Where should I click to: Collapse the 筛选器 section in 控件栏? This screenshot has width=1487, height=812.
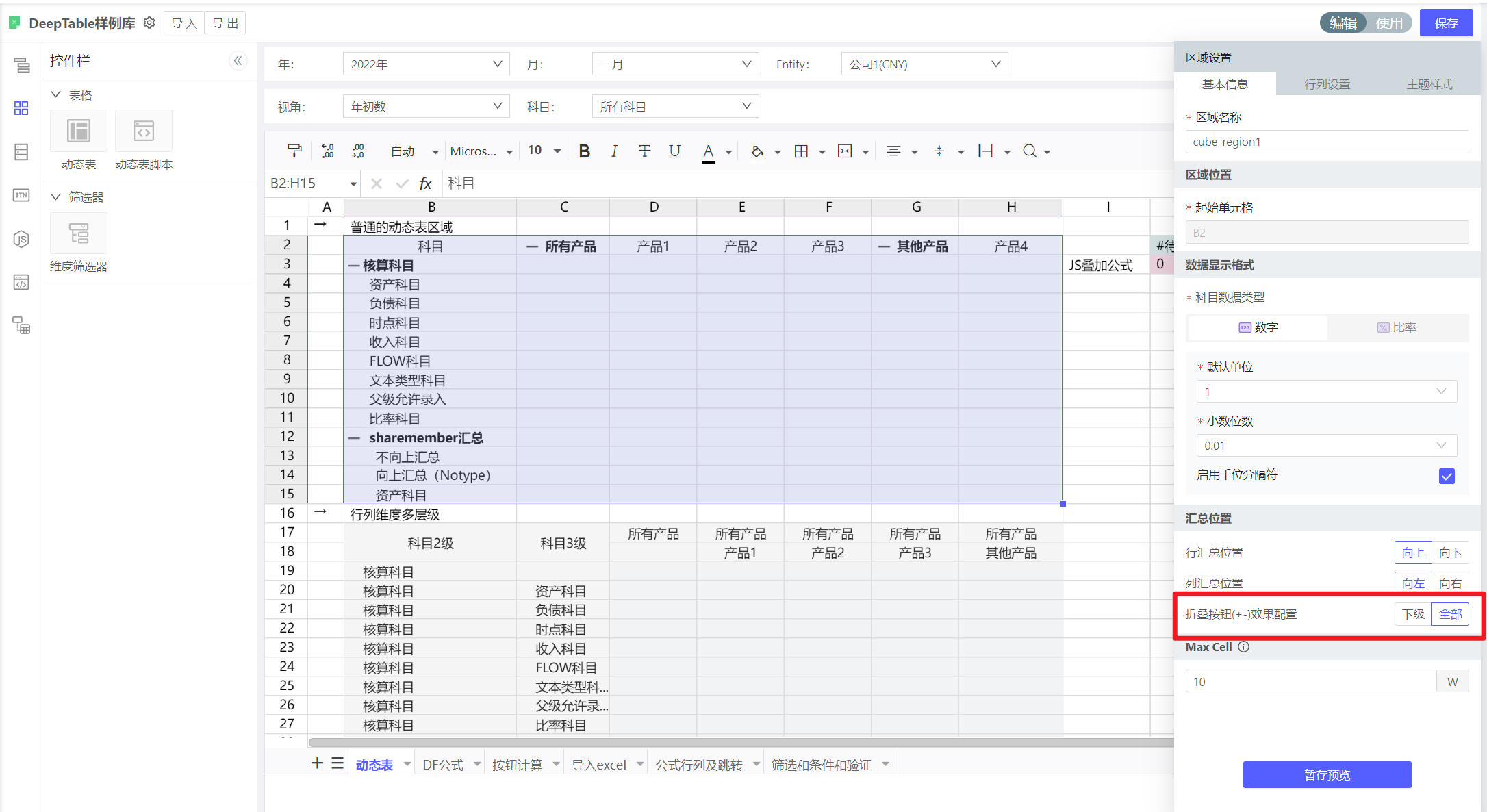56,197
